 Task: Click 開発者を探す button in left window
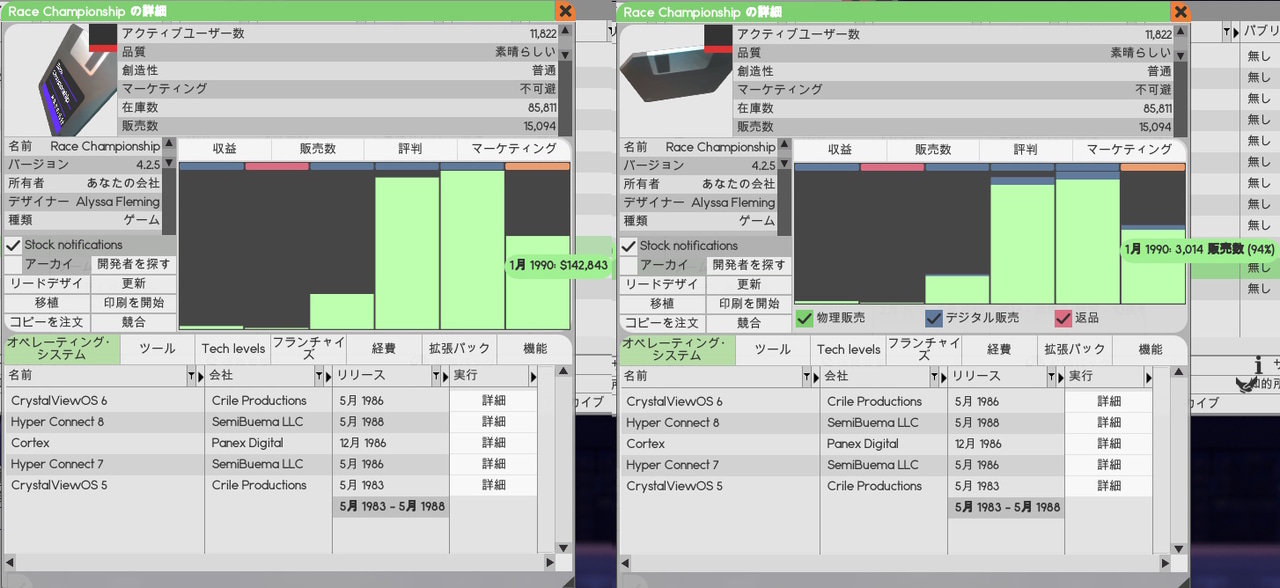click(133, 265)
